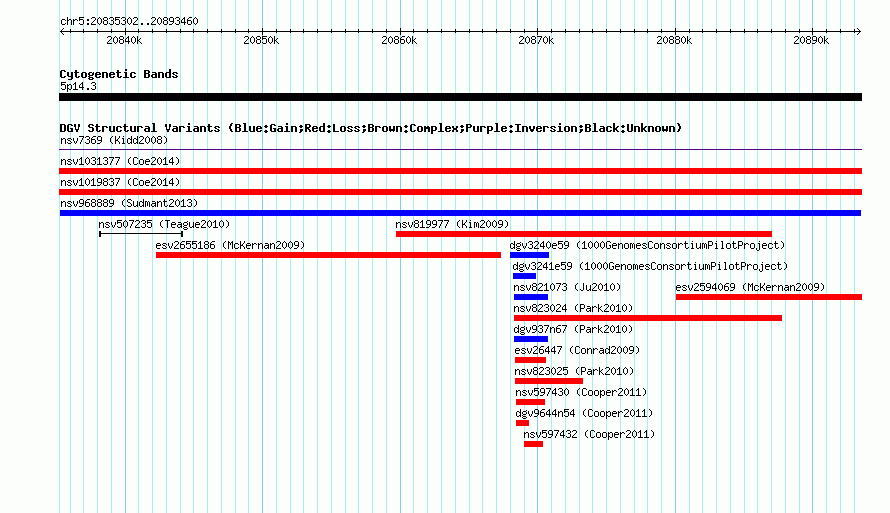Image resolution: width=890 pixels, height=513 pixels.
Task: Select the nsv823025 (Park2010) red bar
Action: [x=548, y=381]
